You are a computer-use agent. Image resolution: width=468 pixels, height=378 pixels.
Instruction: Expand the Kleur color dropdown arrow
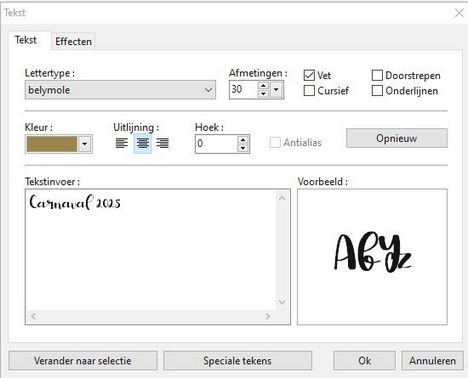pyautogui.click(x=85, y=144)
